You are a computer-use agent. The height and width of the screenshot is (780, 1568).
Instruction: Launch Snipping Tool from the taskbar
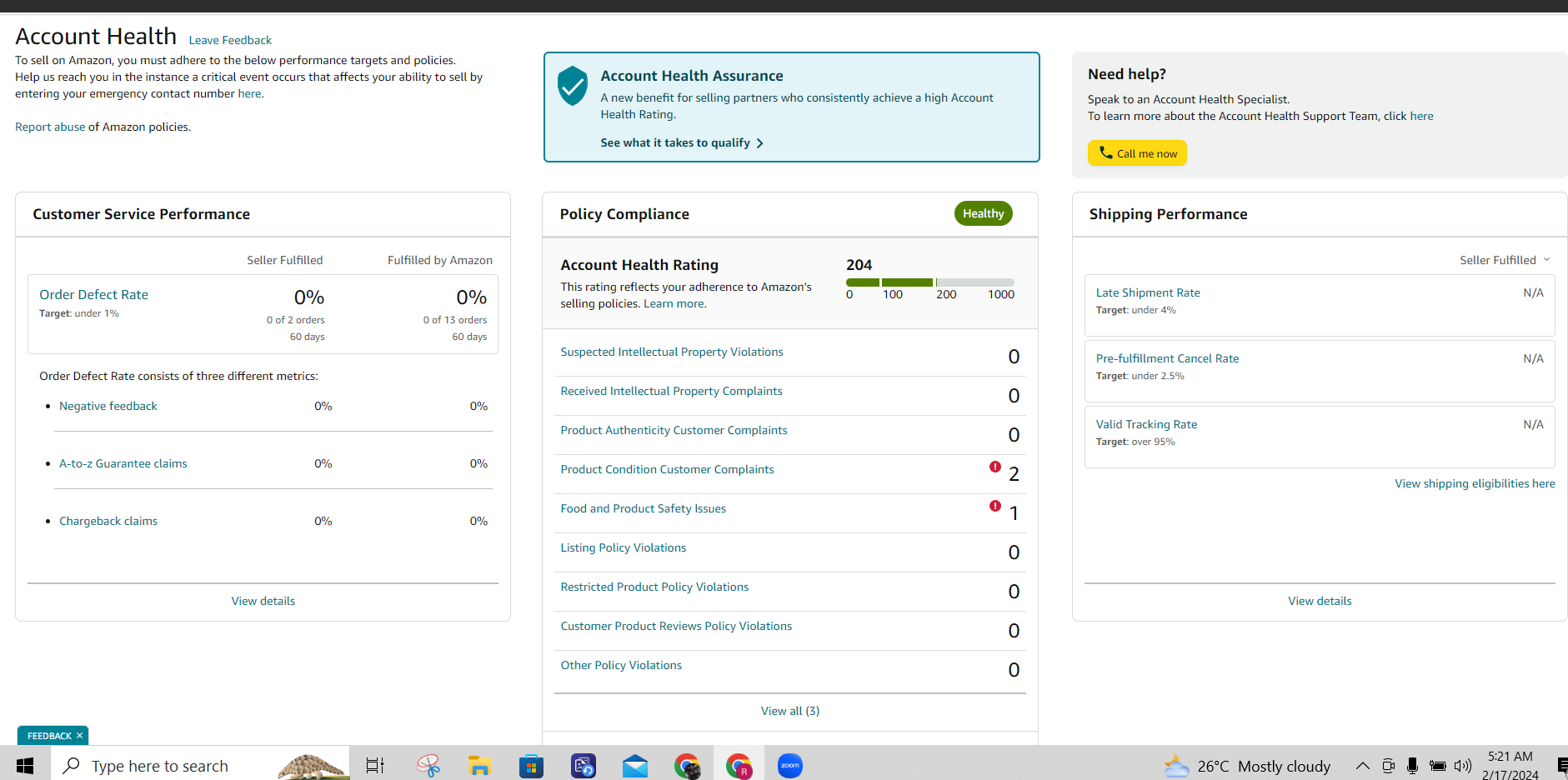[428, 765]
